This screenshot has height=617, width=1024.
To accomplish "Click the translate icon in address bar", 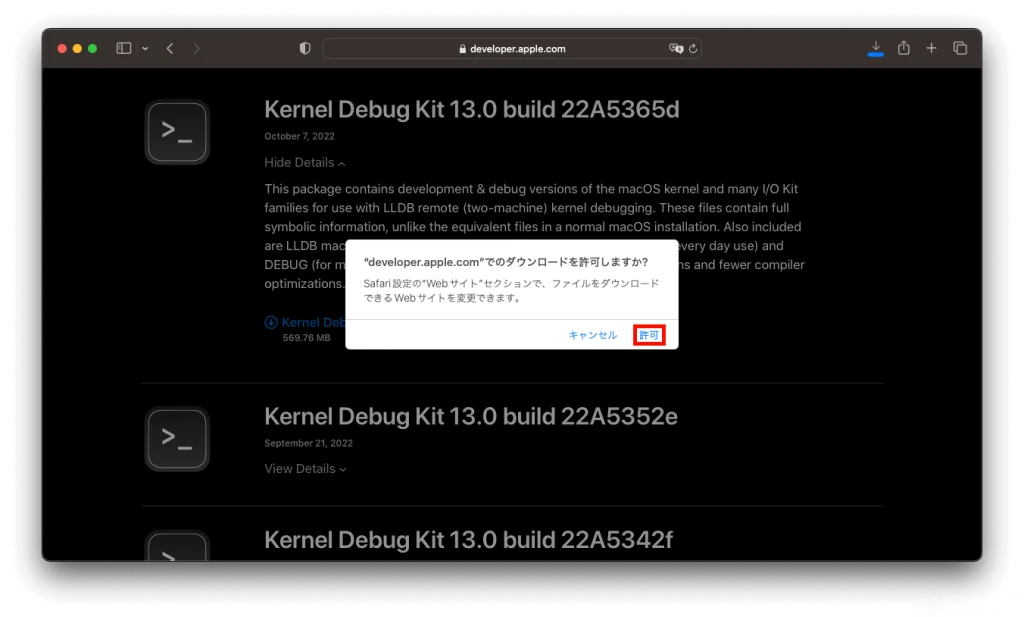I will click(x=676, y=48).
